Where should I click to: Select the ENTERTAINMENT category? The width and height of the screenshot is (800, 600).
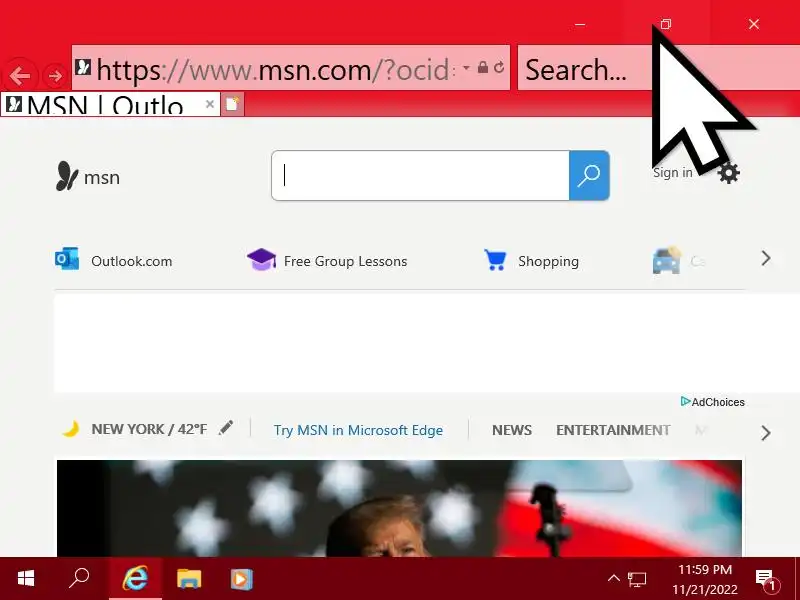point(613,430)
